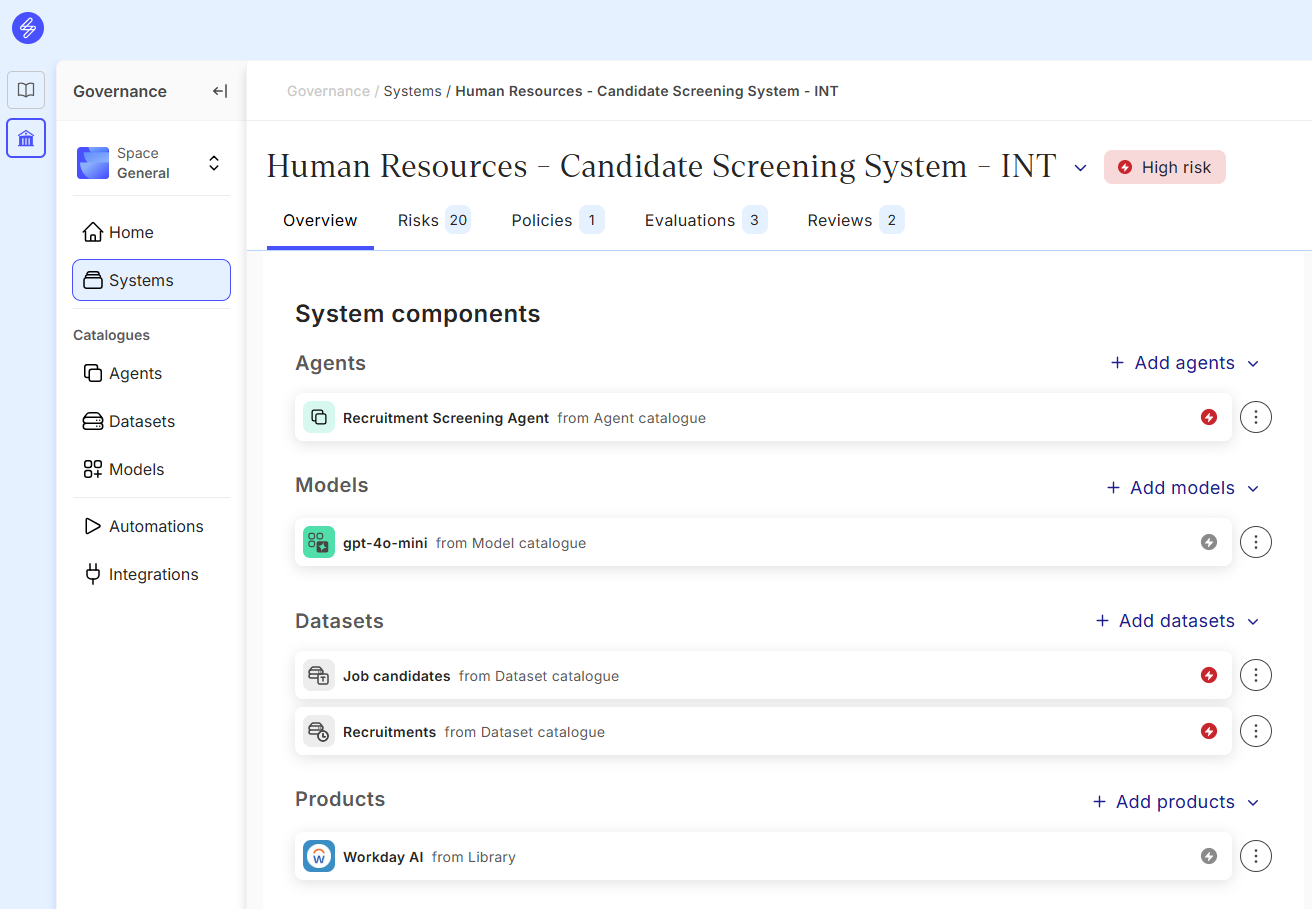Go to Systems in the breadcrumb
Screen dimensions: 1312x909
[412, 91]
